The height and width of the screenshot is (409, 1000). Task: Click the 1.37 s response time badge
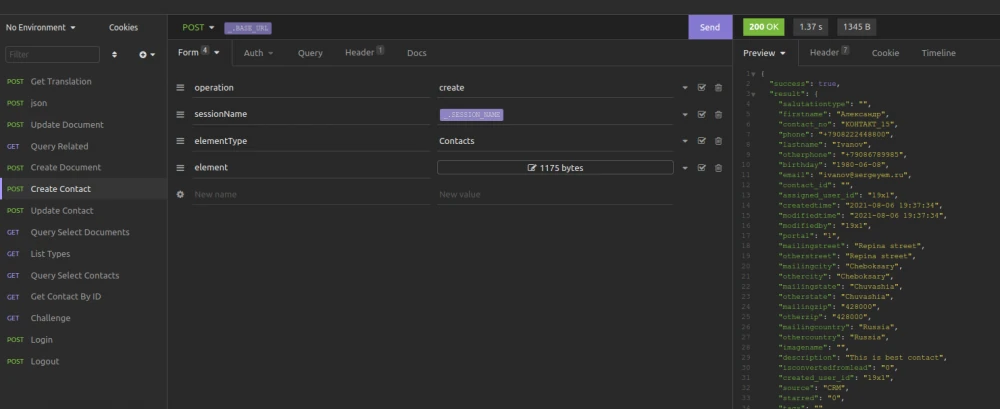[811, 27]
